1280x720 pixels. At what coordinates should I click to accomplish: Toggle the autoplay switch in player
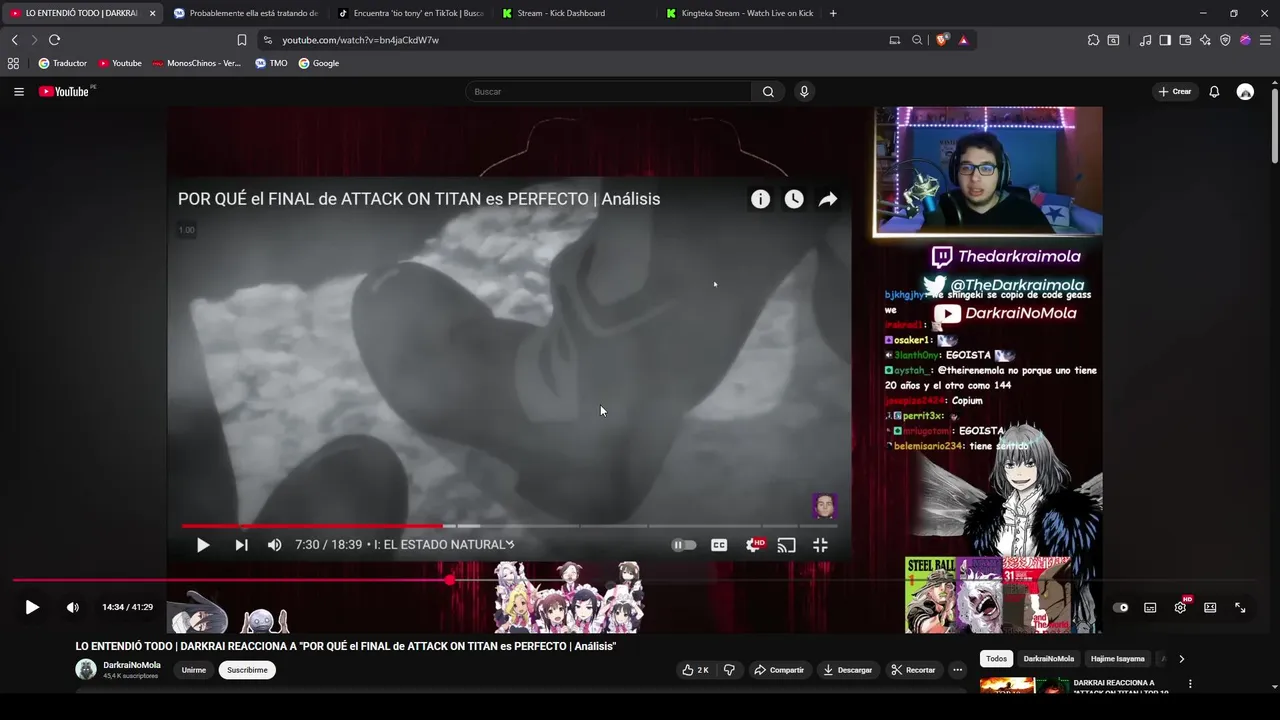(x=1121, y=607)
